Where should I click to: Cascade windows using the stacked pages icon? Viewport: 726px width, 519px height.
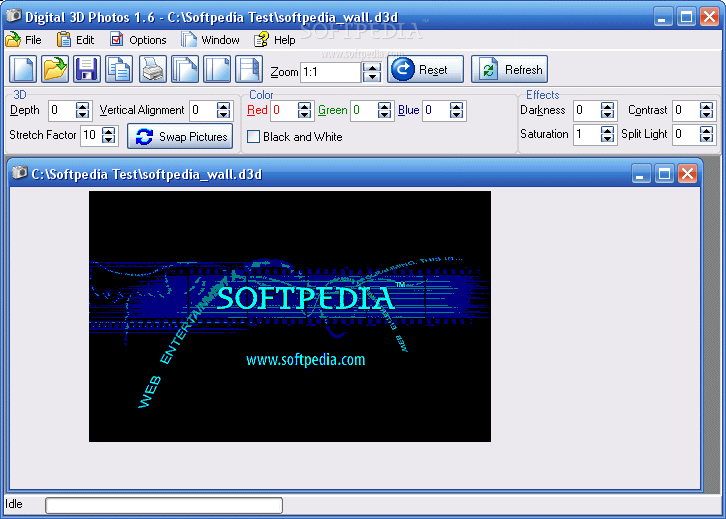click(185, 69)
